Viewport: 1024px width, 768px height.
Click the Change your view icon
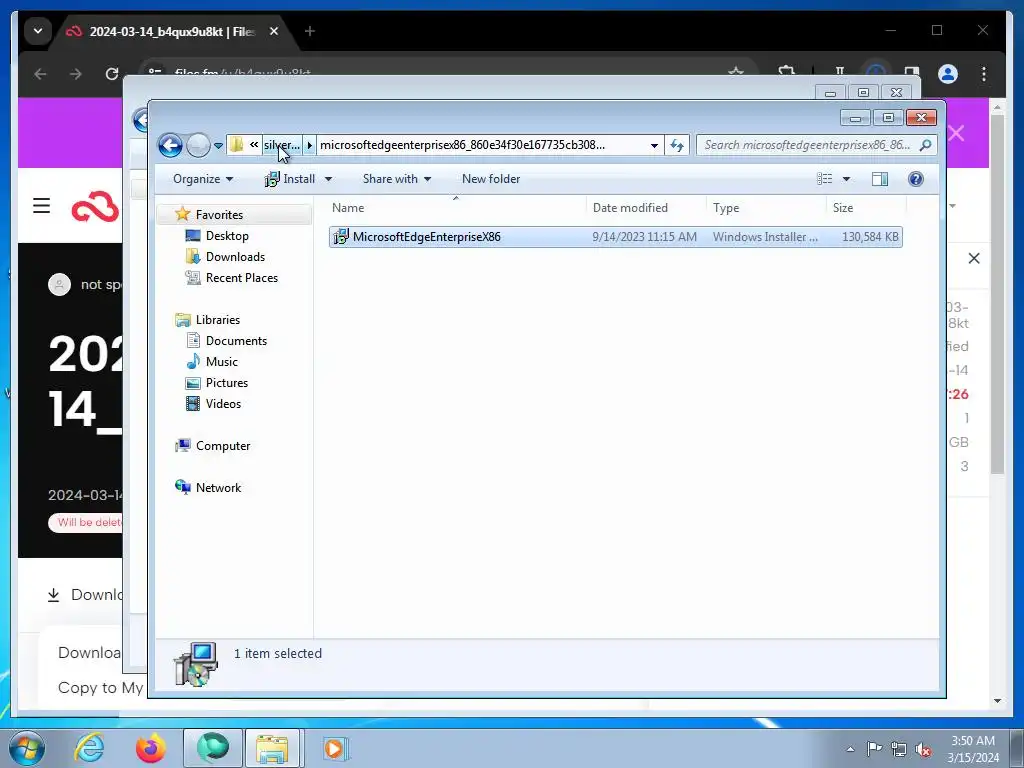point(825,179)
